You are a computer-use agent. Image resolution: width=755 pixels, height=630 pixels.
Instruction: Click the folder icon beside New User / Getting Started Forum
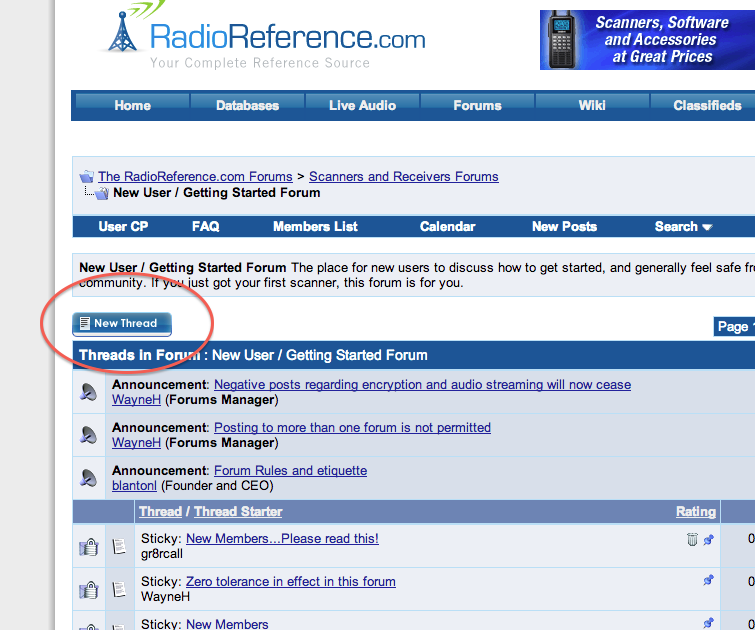[x=101, y=194]
